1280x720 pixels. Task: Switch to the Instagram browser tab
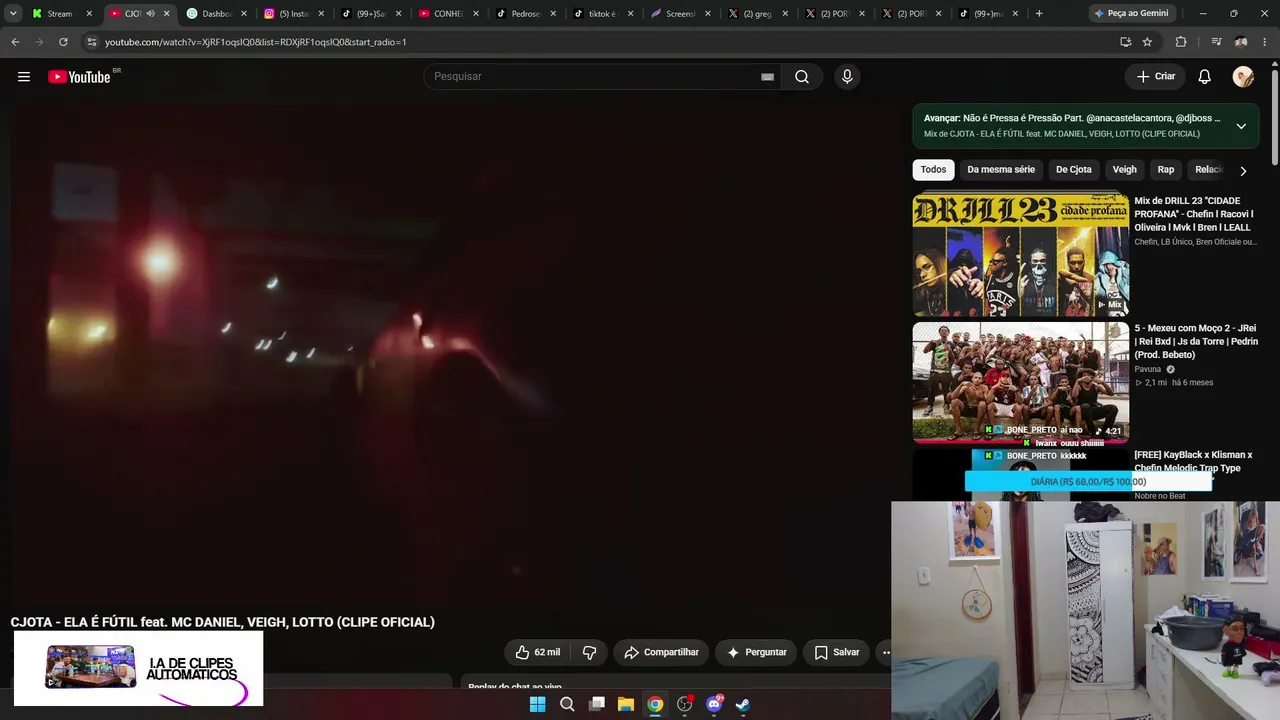click(x=294, y=14)
